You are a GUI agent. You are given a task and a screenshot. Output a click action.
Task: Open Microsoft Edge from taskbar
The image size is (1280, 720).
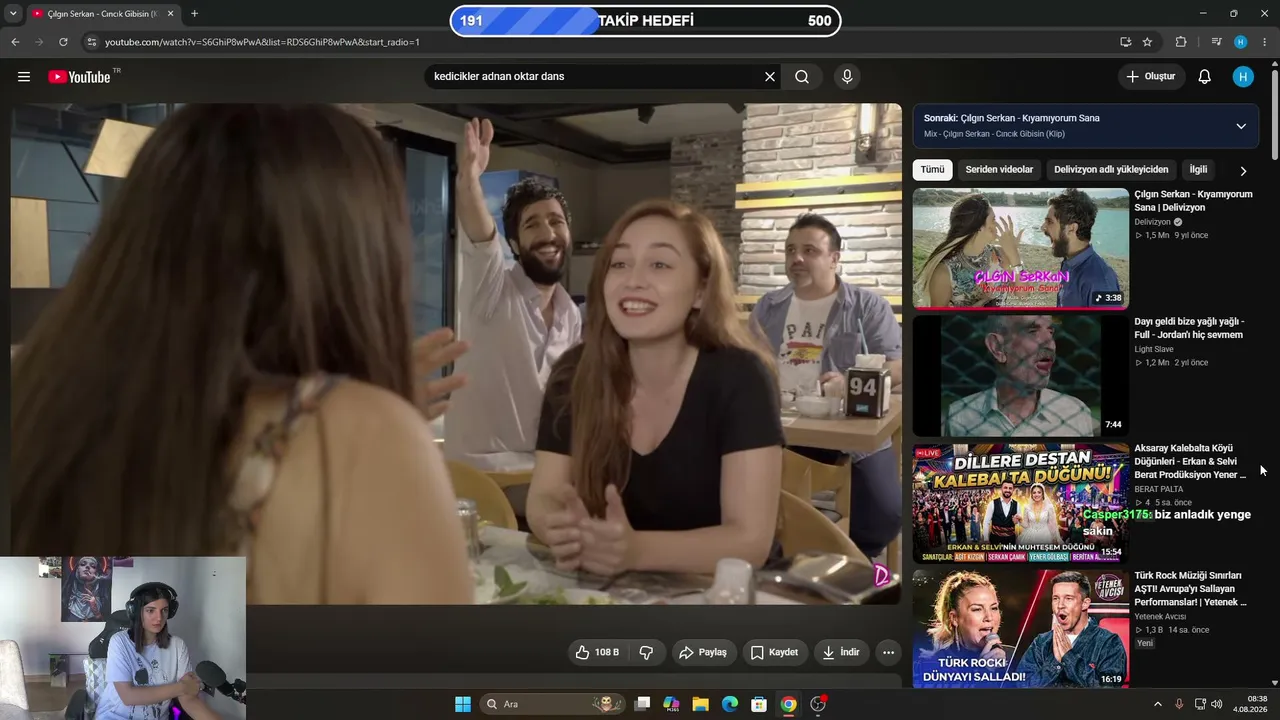tap(730, 704)
